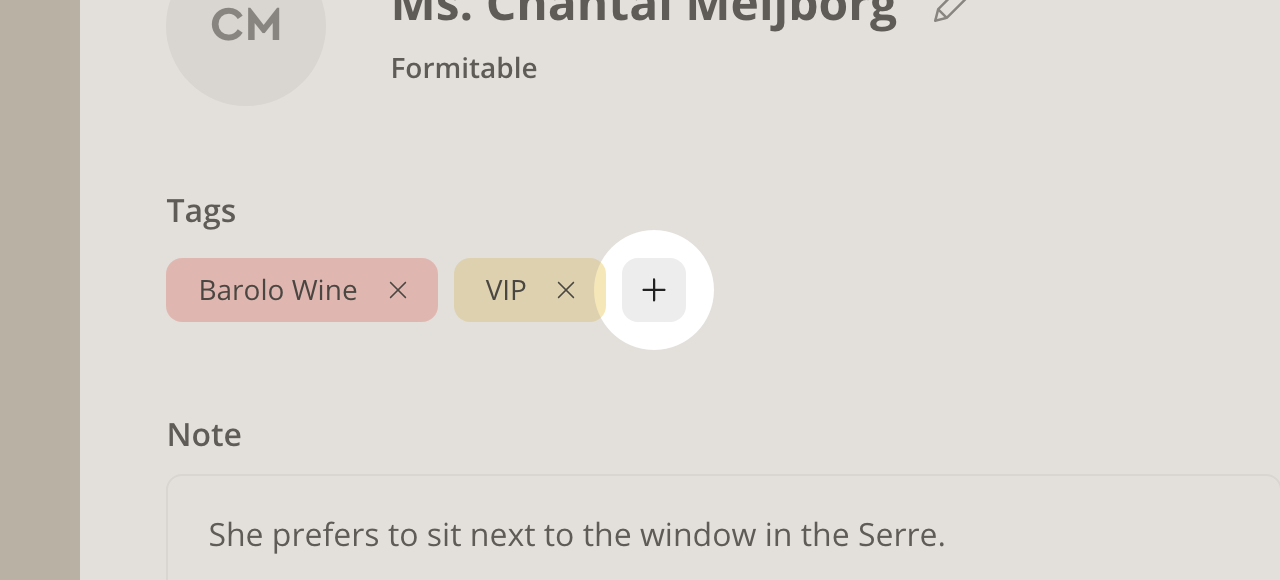Place cursor at start of note sentence
The image size is (1280, 580).
(210, 535)
